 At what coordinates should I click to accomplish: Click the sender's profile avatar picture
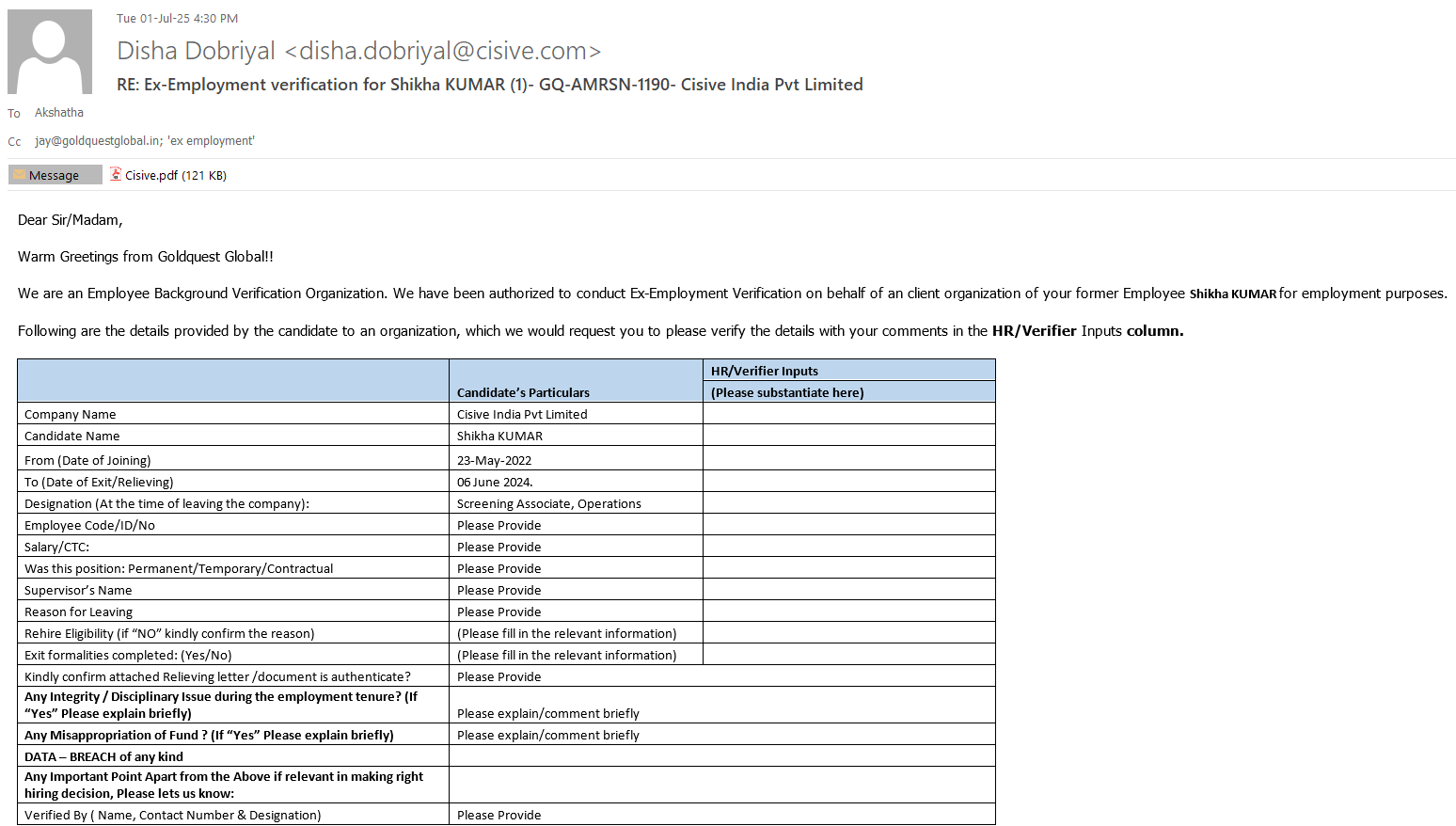50,52
